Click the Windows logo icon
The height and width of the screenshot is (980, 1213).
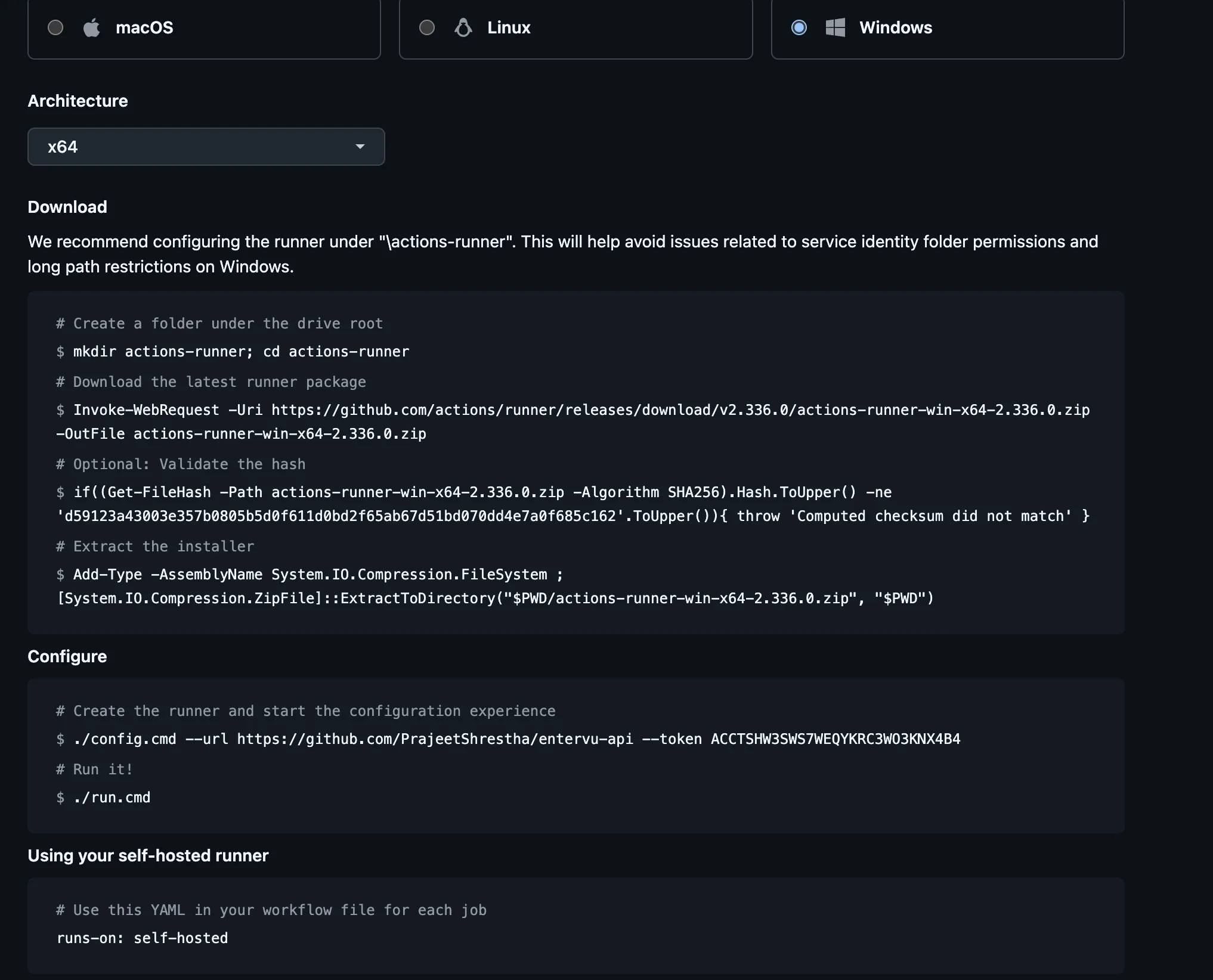pos(836,27)
